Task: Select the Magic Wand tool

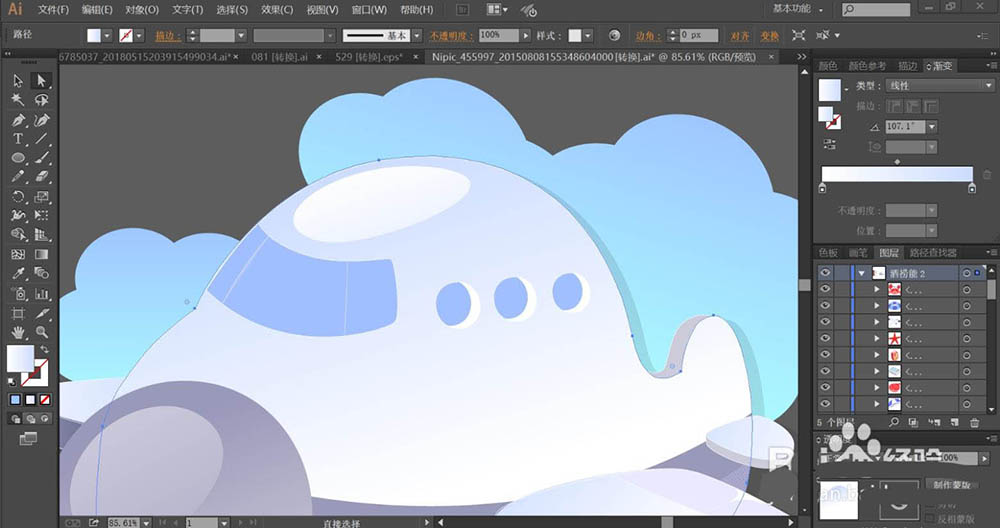Action: tap(18, 100)
